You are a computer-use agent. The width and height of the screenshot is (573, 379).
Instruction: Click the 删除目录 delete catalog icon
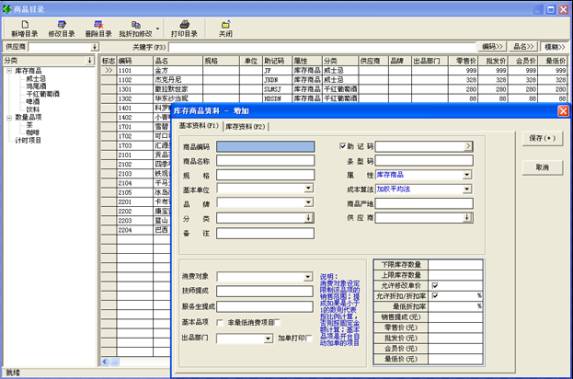98,25
